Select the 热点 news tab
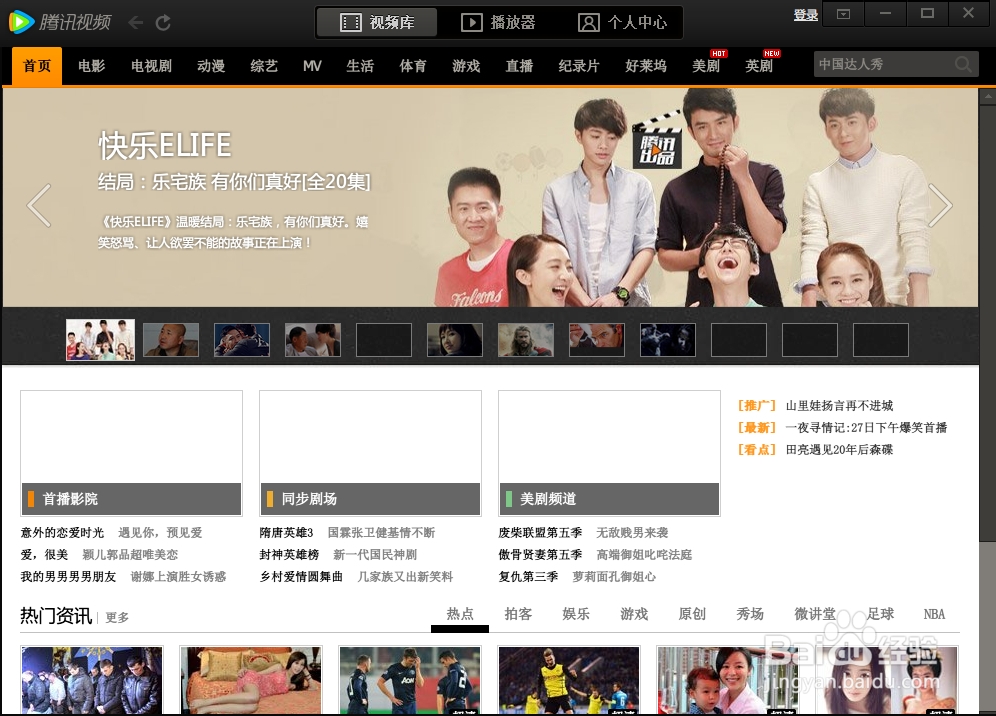 pos(460,614)
